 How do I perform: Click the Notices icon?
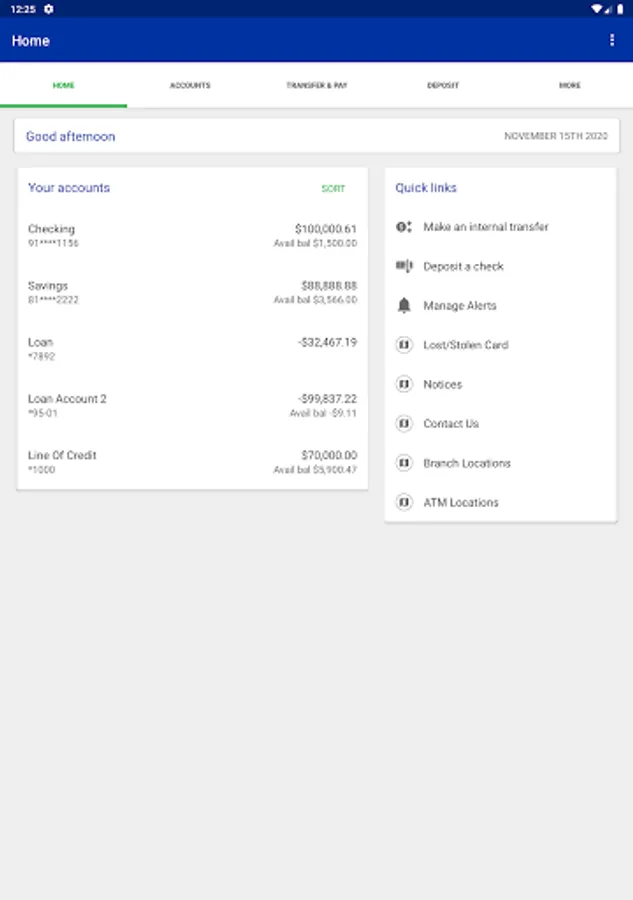(x=404, y=384)
